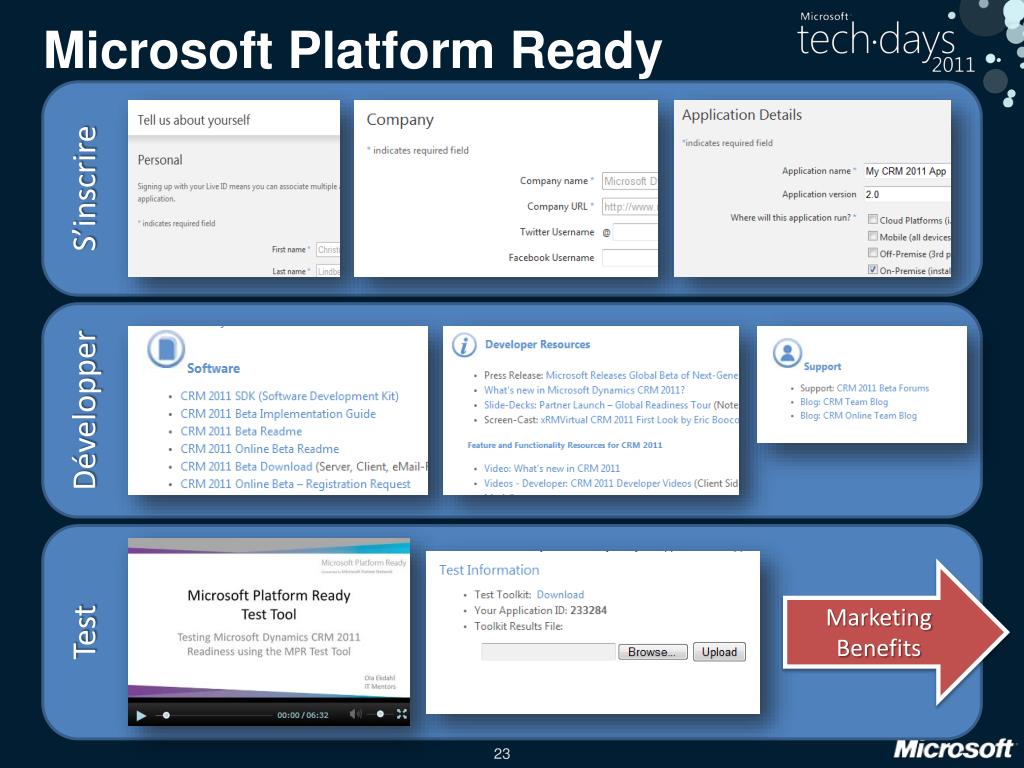Open xRMVirtual CRM 2011 First Look link
1024x768 pixels.
click(x=639, y=420)
